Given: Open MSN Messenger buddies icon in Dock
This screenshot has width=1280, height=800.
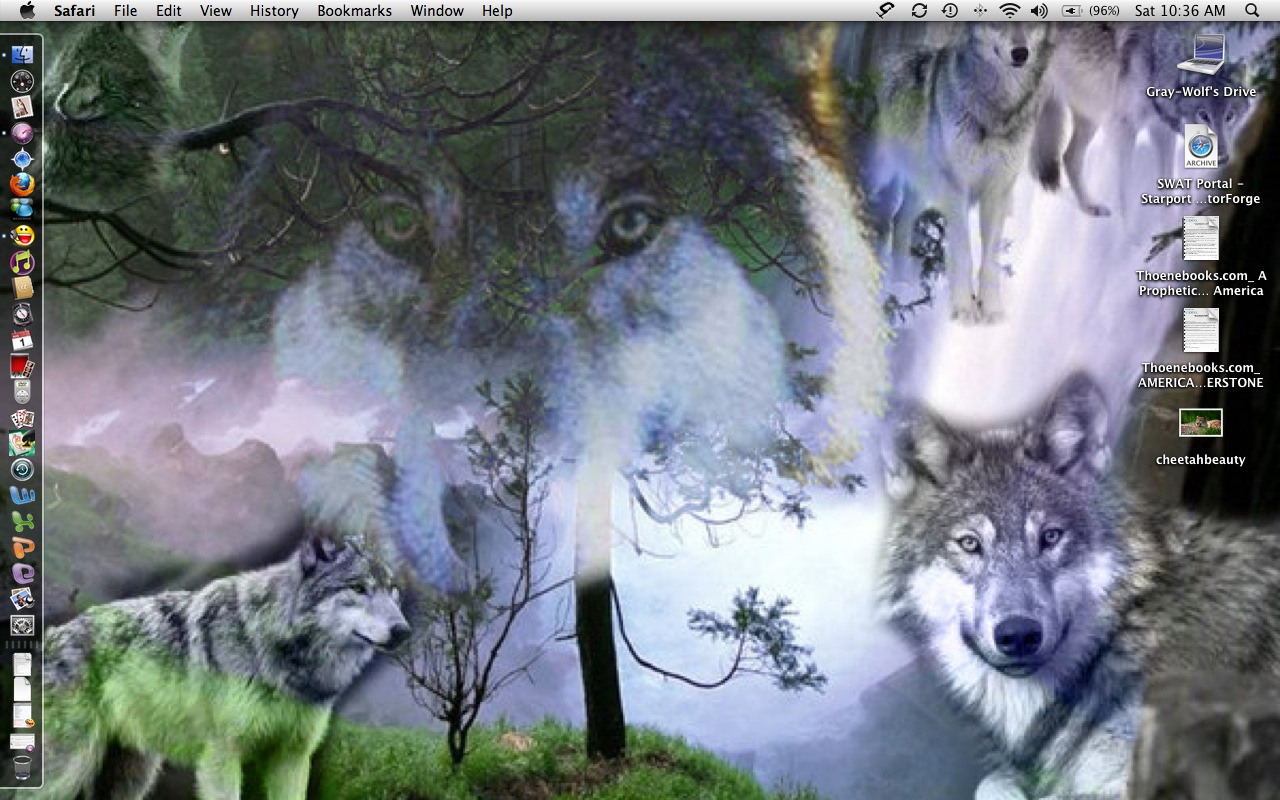Looking at the screenshot, I should 22,210.
